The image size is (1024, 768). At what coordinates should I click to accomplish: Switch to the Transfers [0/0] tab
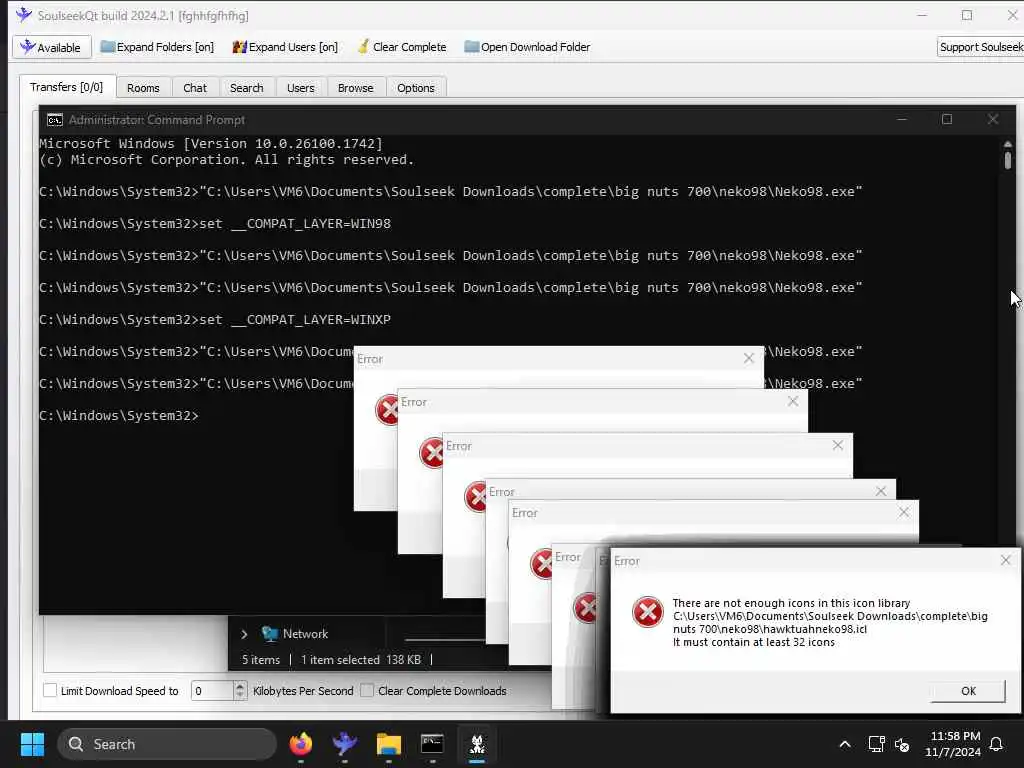click(67, 87)
